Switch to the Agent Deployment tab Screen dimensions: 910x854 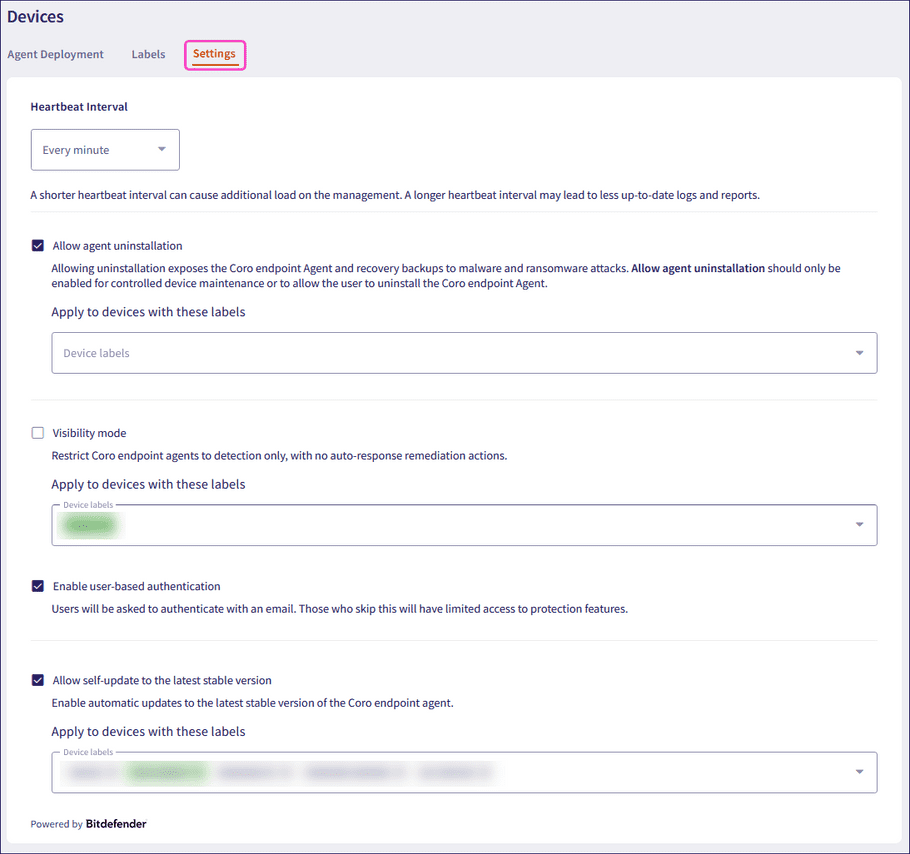tap(55, 54)
